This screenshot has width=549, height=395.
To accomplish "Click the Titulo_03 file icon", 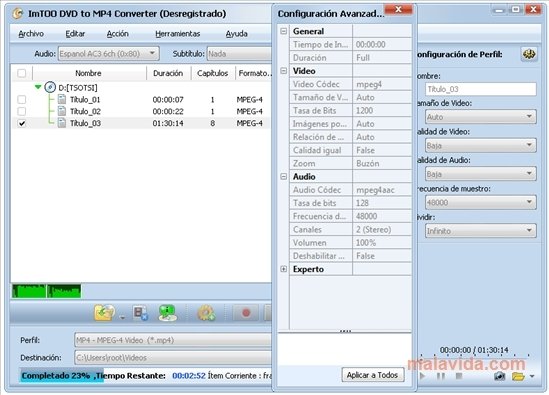I will (62, 123).
